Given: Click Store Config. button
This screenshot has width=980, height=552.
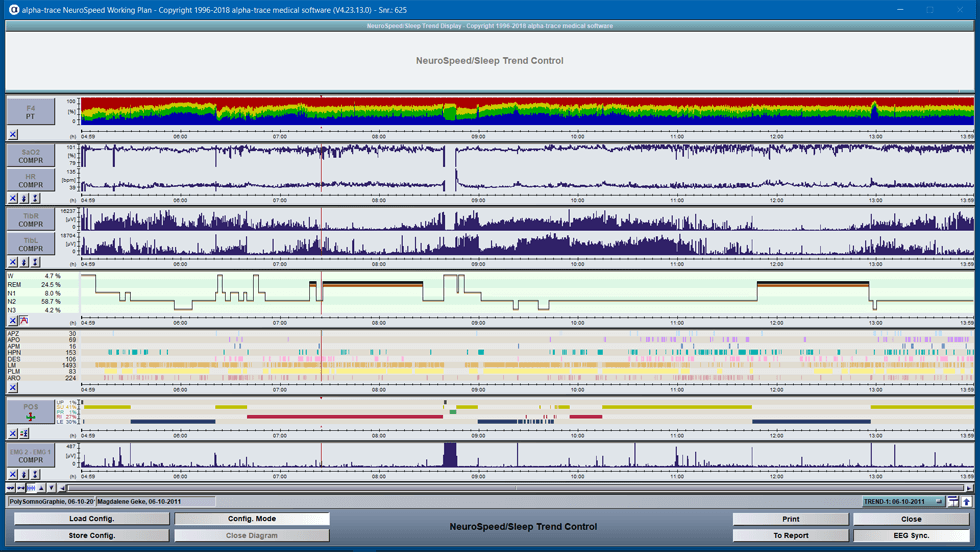Looking at the screenshot, I should pyautogui.click(x=92, y=536).
